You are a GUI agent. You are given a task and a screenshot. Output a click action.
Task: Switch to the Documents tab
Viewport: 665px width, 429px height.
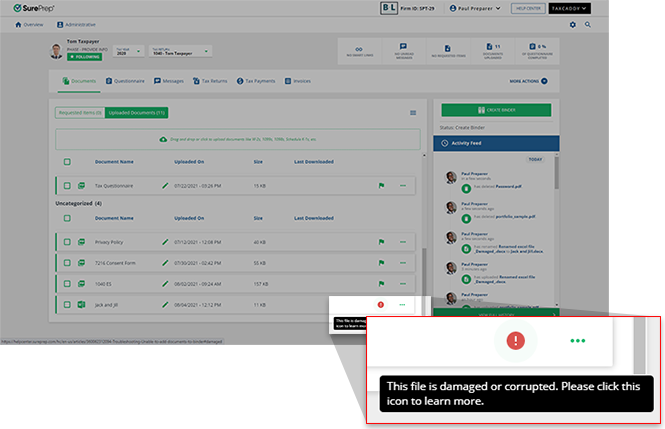click(x=79, y=81)
